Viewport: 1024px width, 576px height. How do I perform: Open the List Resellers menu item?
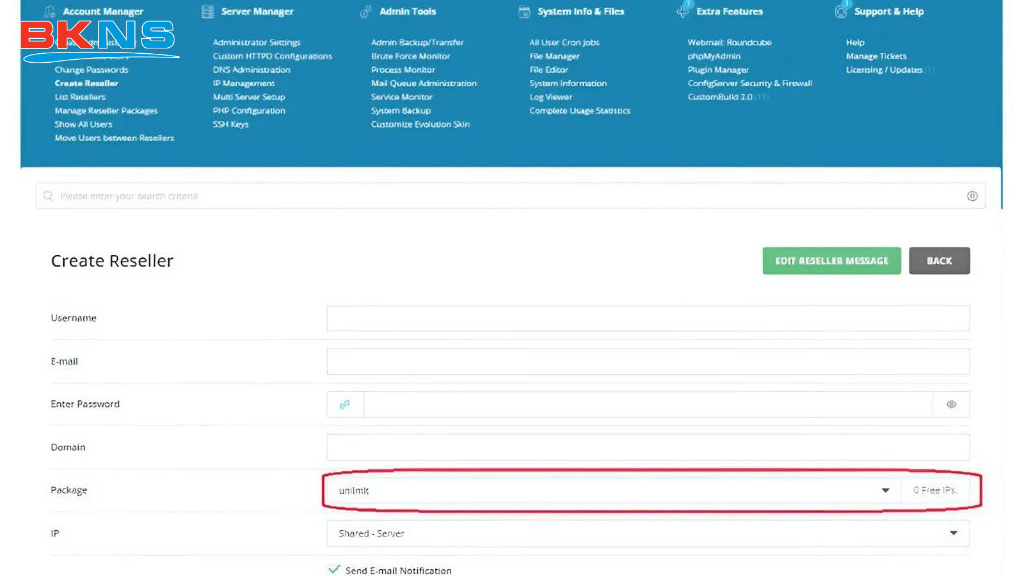[x=80, y=97]
